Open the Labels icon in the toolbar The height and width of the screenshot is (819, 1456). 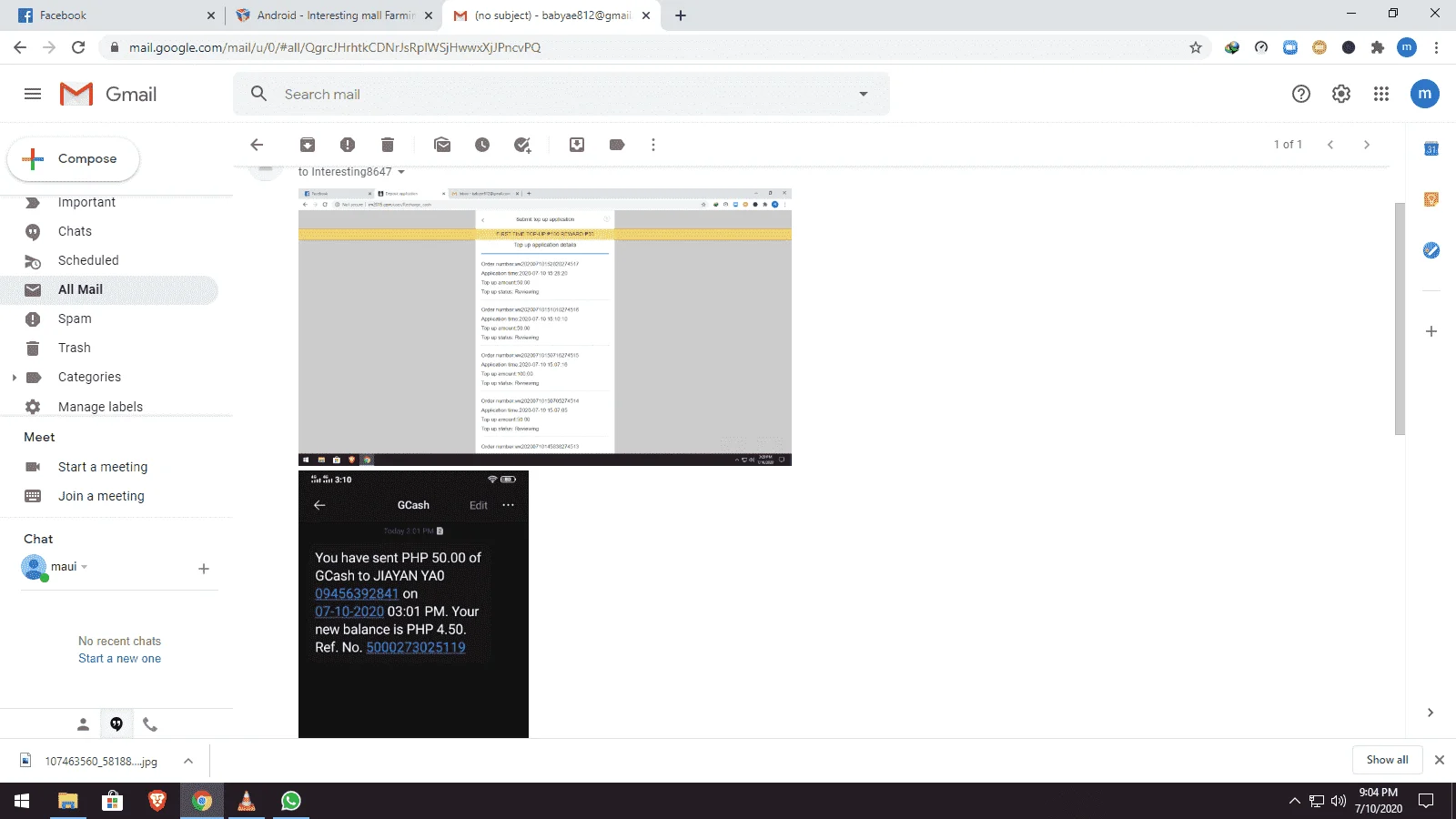pos(617,145)
